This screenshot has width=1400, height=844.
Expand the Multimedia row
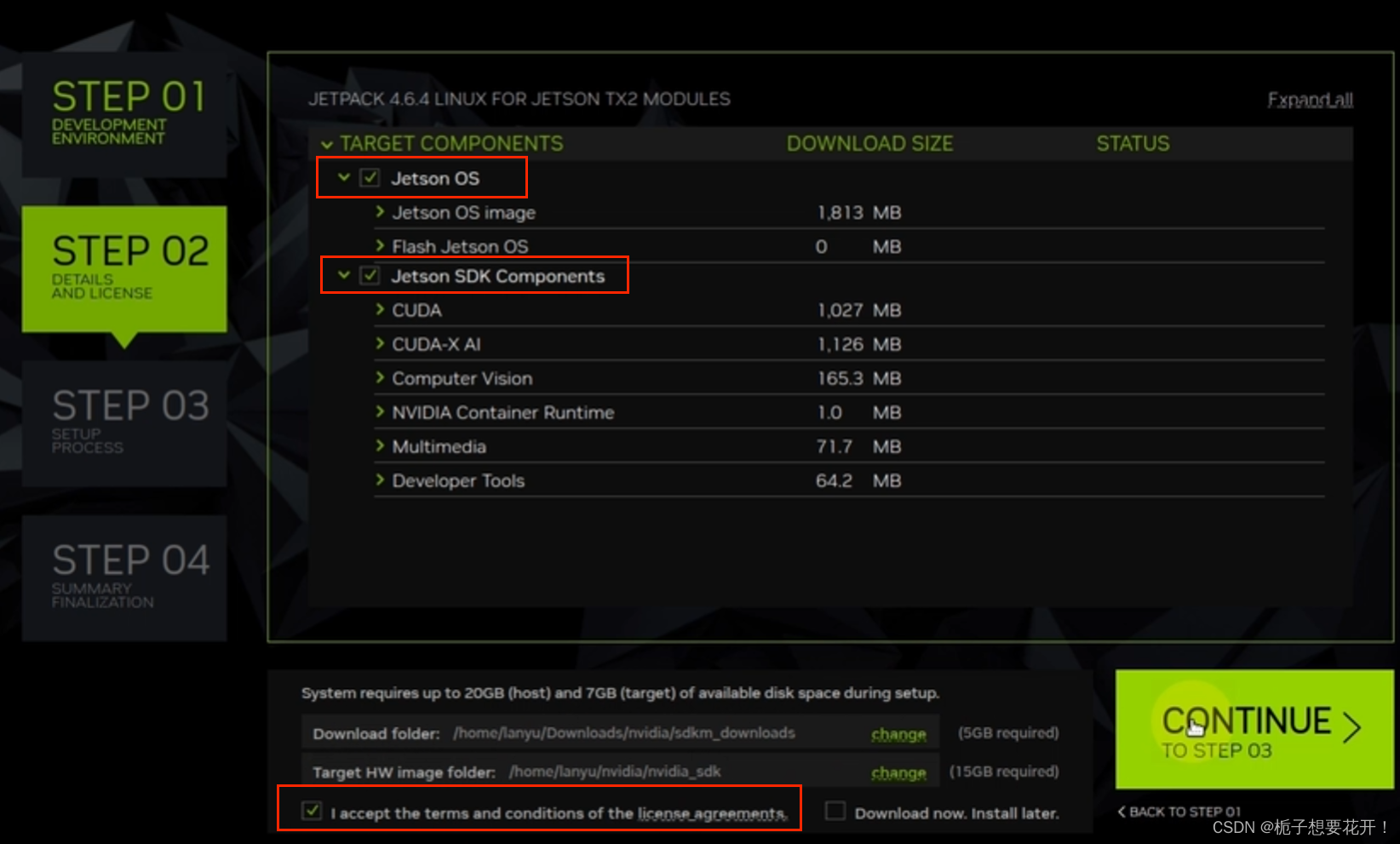point(380,445)
